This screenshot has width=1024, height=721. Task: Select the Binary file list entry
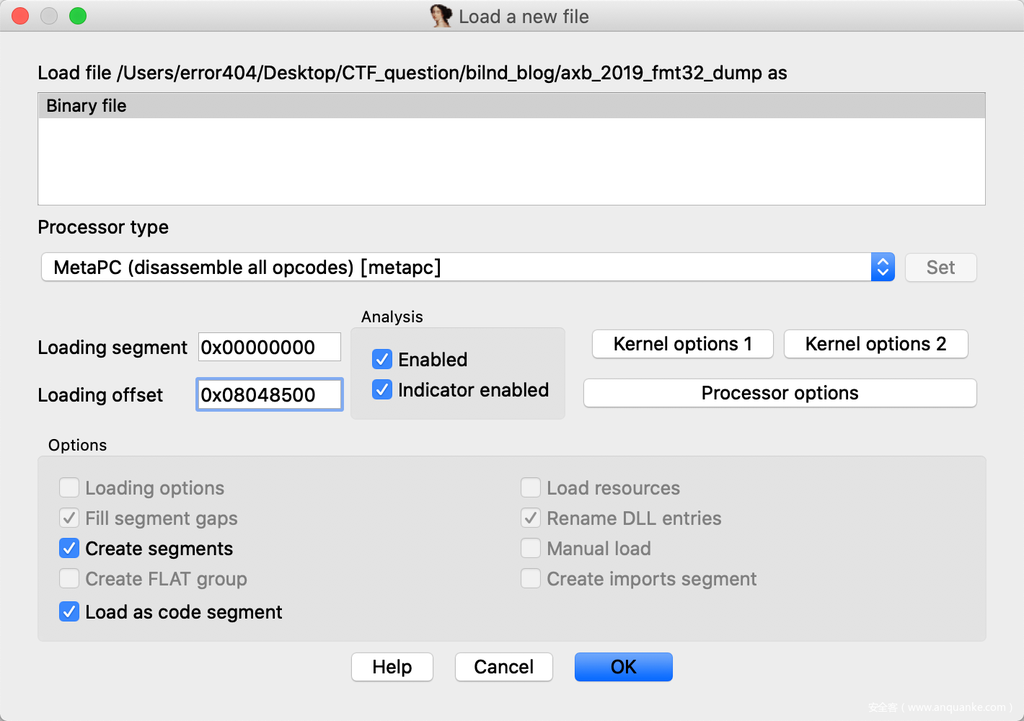(x=87, y=106)
